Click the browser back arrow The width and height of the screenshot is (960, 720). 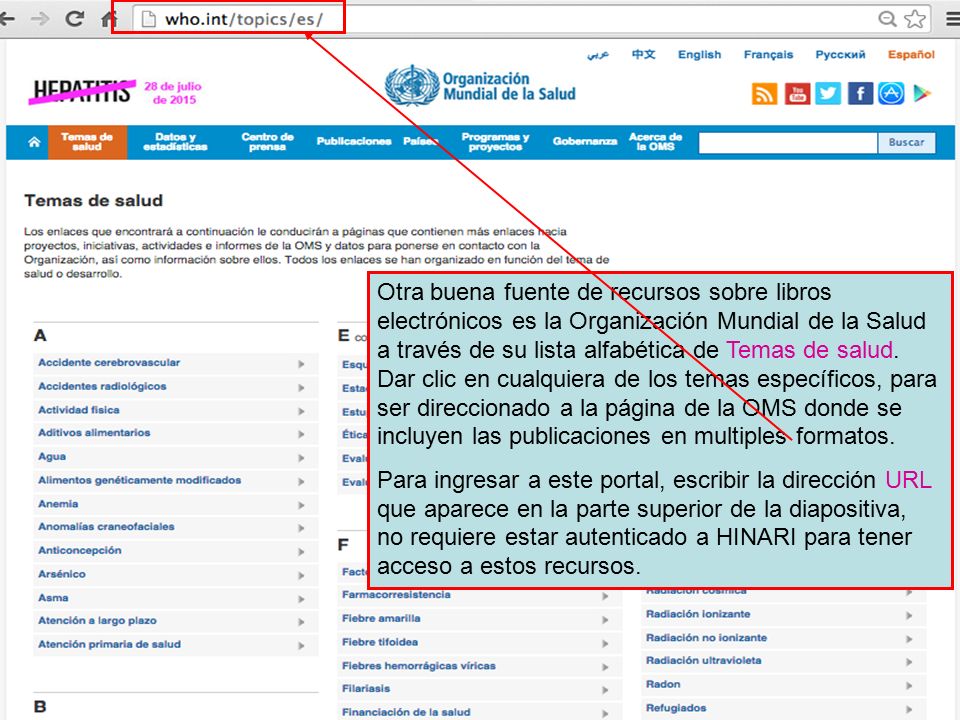click(7, 19)
